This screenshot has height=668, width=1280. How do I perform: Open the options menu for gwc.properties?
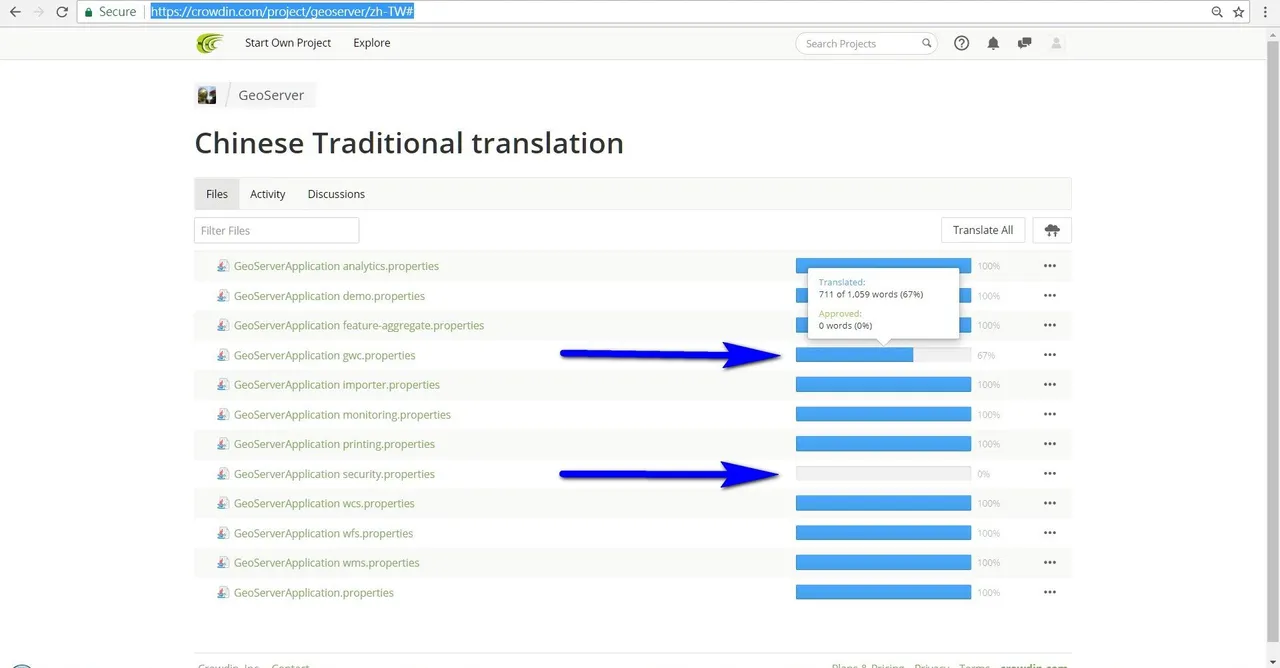pyautogui.click(x=1050, y=355)
